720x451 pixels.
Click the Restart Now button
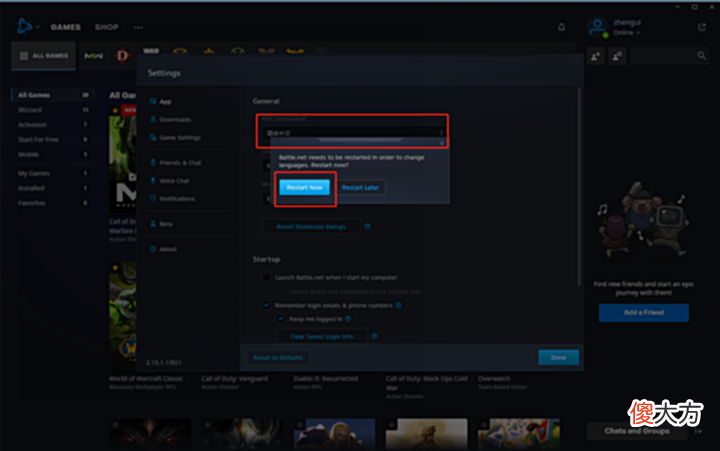[304, 187]
